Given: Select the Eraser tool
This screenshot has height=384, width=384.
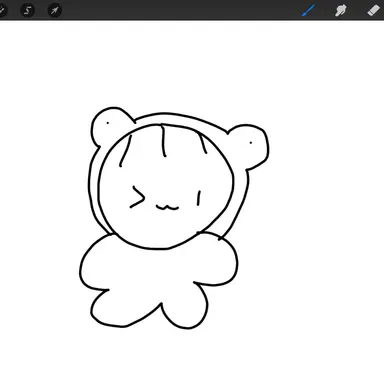Looking at the screenshot, I should (373, 10).
